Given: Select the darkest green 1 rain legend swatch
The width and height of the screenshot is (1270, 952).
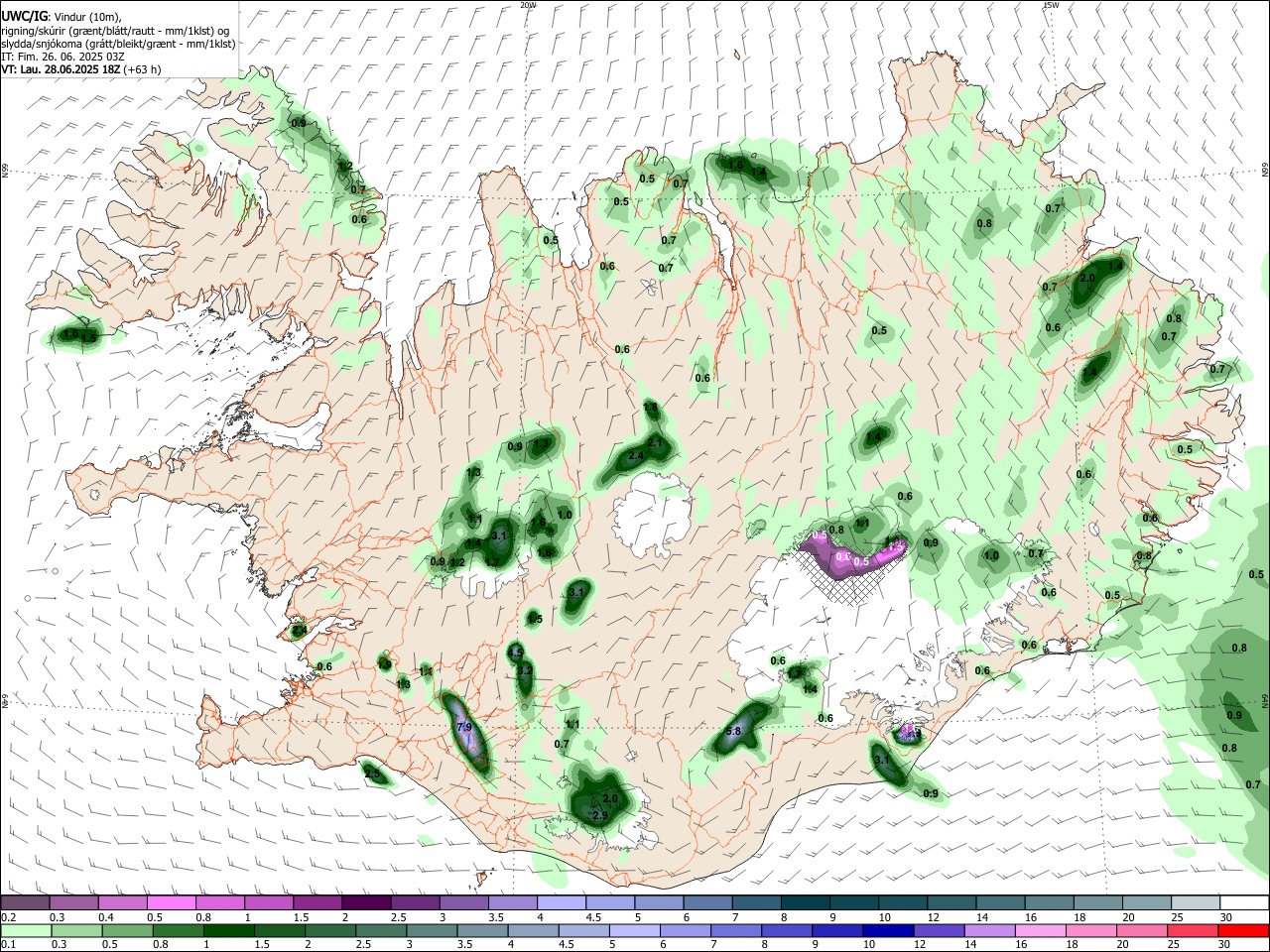Looking at the screenshot, I should pyautogui.click(x=228, y=930).
